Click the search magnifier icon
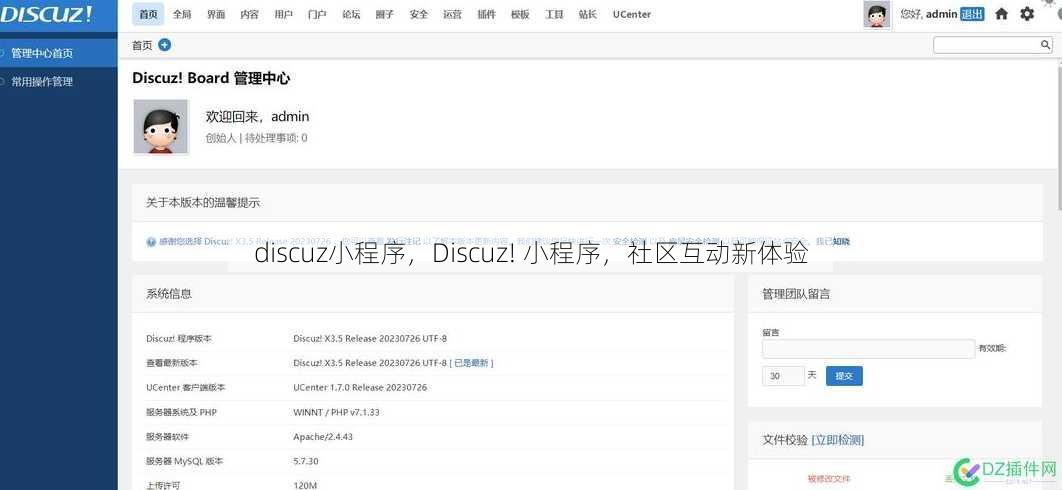Viewport: 1062px width, 490px height. [x=1046, y=45]
